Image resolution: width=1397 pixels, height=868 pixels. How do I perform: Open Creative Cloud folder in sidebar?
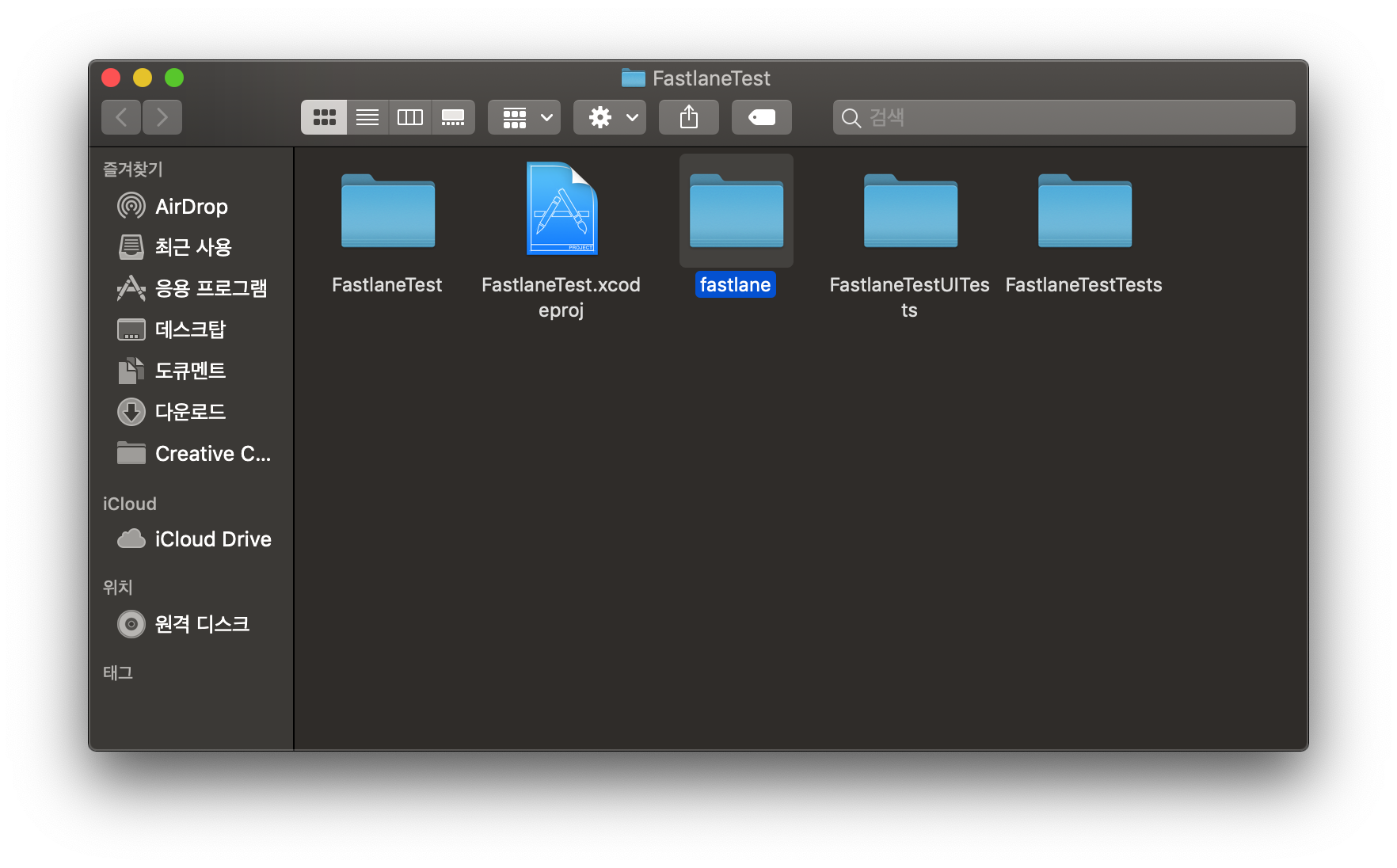190,454
